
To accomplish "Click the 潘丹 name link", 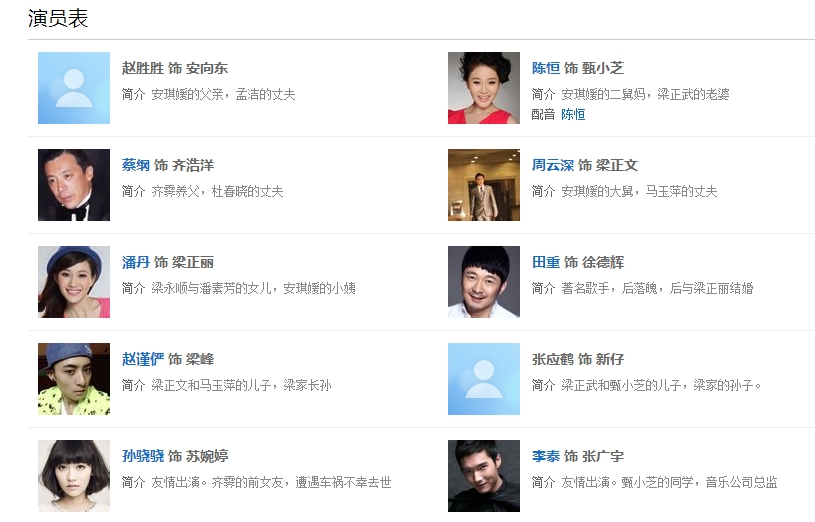I will tap(136, 262).
